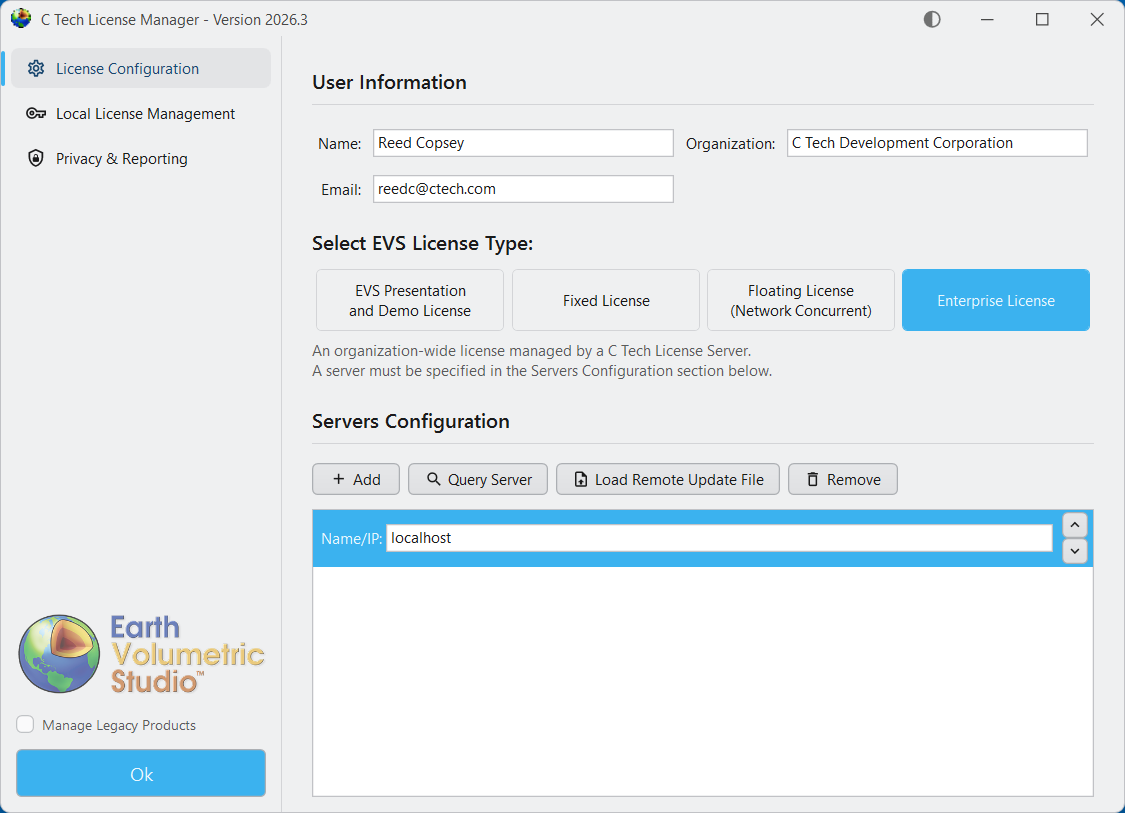Click the settings gear icon beside License Configuration
Image resolution: width=1125 pixels, height=813 pixels.
[37, 68]
